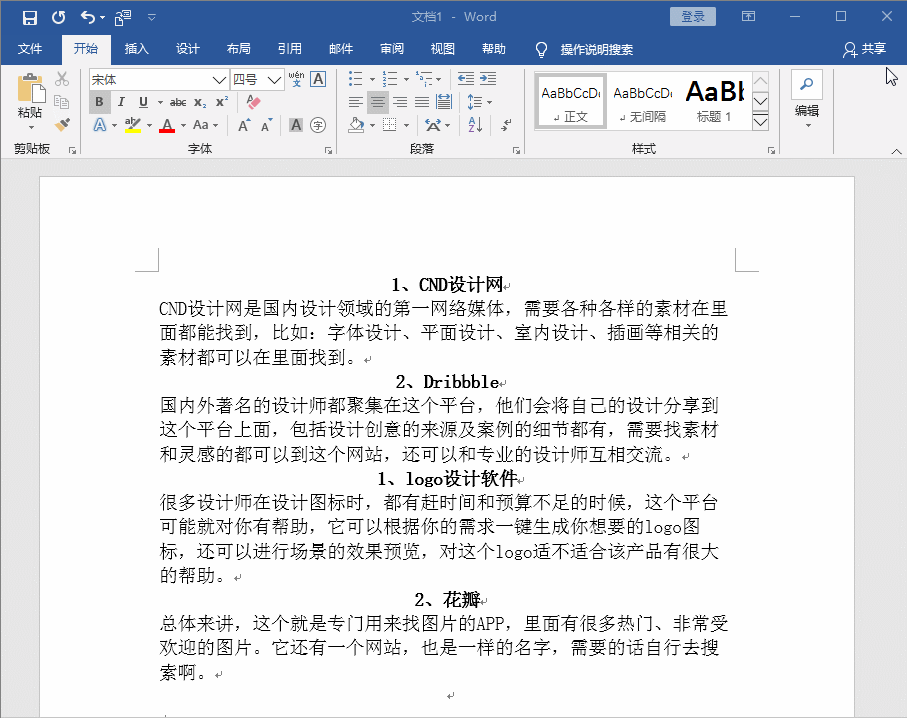
Task: Apply numbered list
Action: [390, 79]
